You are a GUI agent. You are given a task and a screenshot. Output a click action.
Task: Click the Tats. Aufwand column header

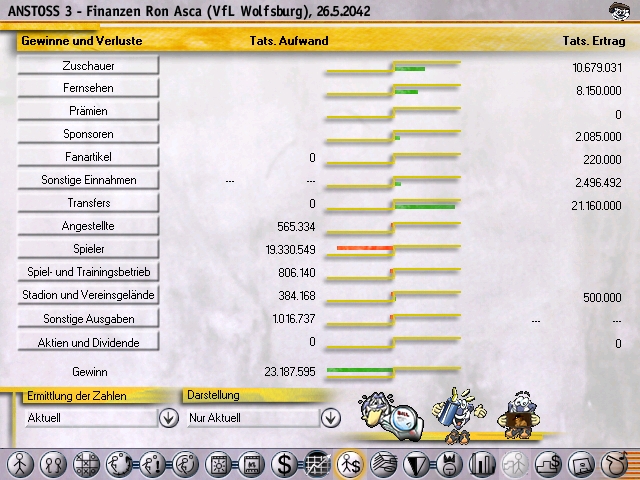[289, 41]
